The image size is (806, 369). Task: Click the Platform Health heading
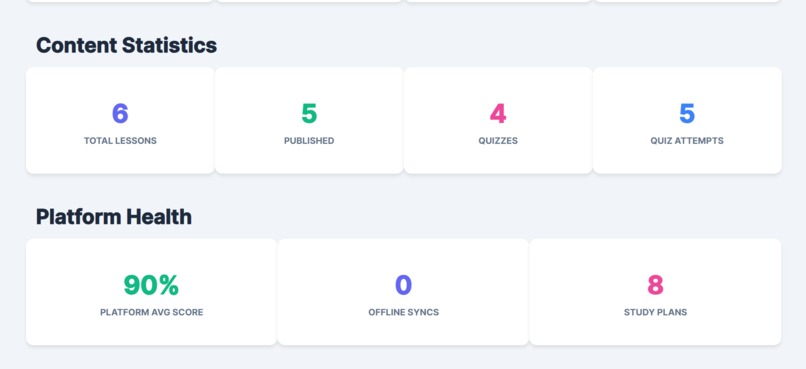click(x=114, y=217)
